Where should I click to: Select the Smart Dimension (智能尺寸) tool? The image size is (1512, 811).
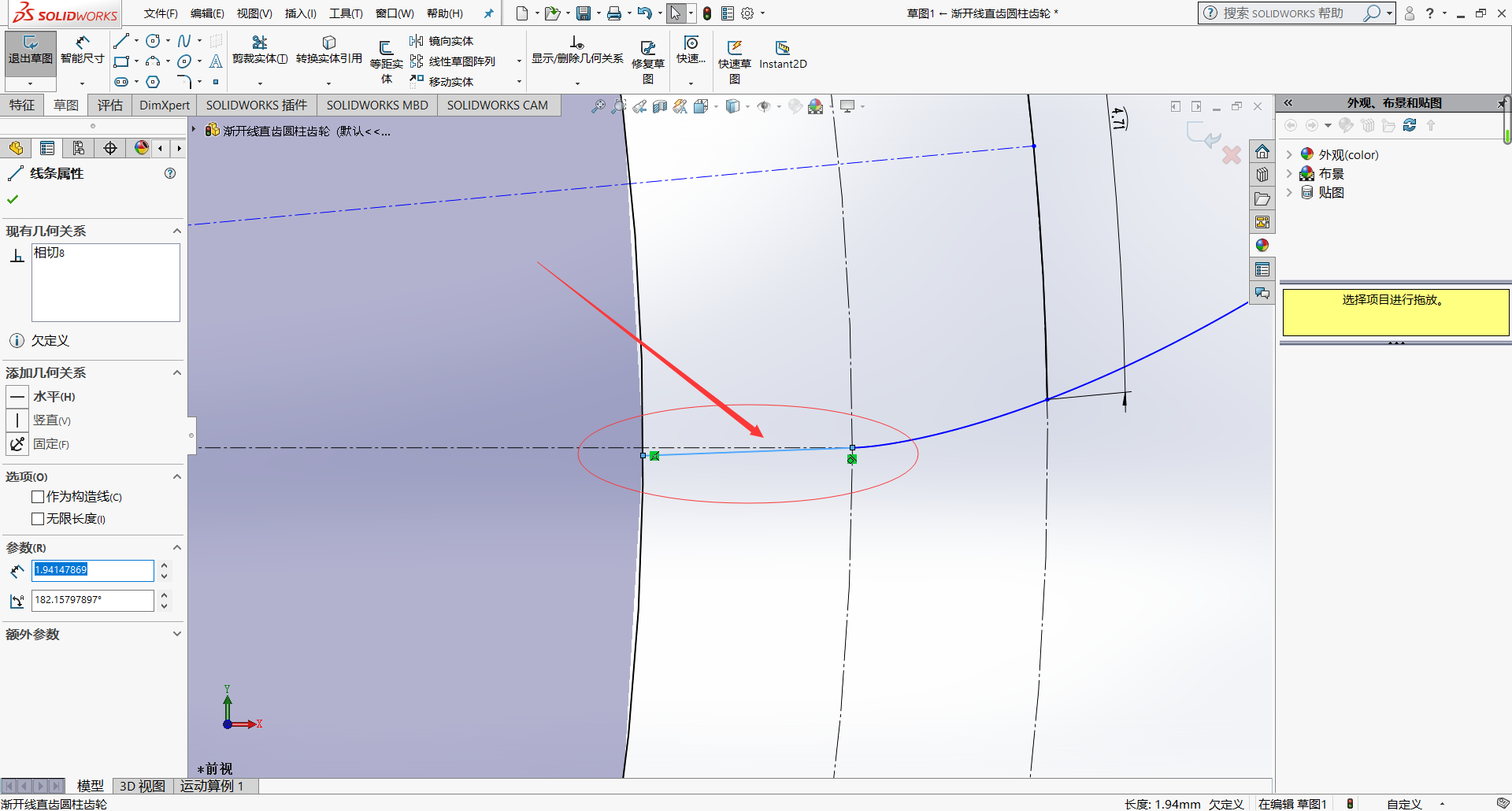[83, 49]
